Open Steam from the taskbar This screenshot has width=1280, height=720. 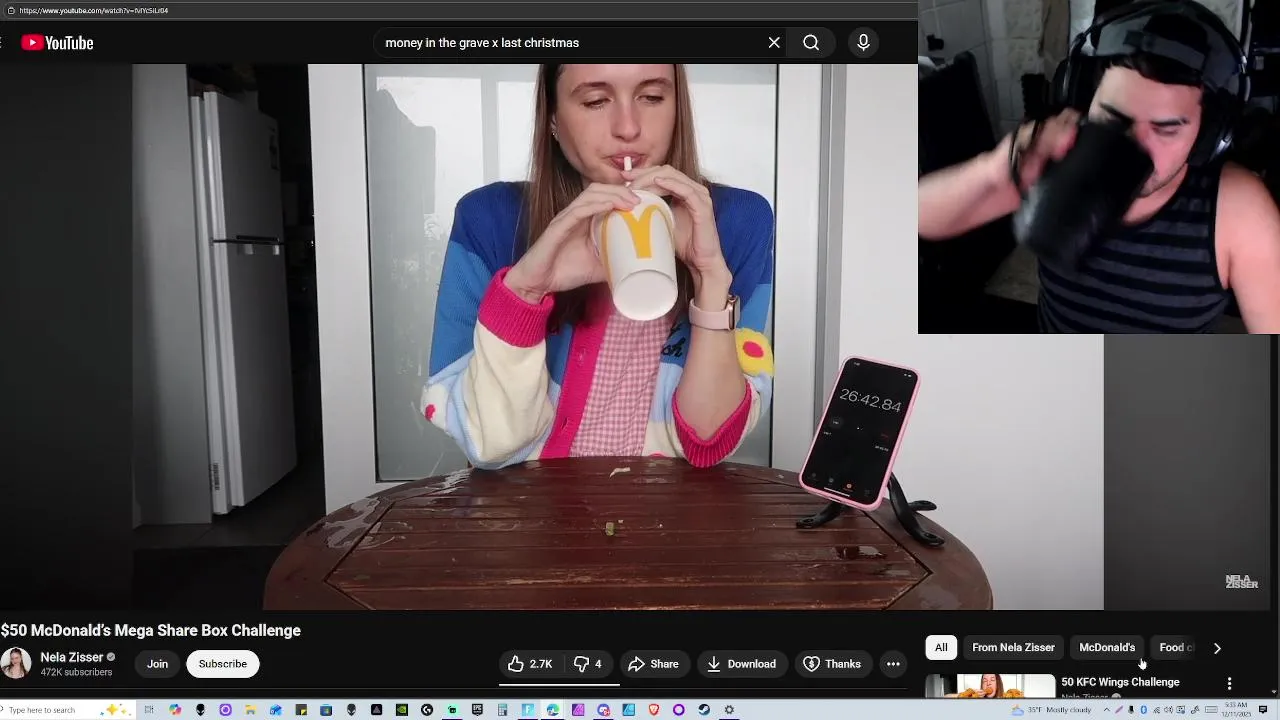pos(704,710)
